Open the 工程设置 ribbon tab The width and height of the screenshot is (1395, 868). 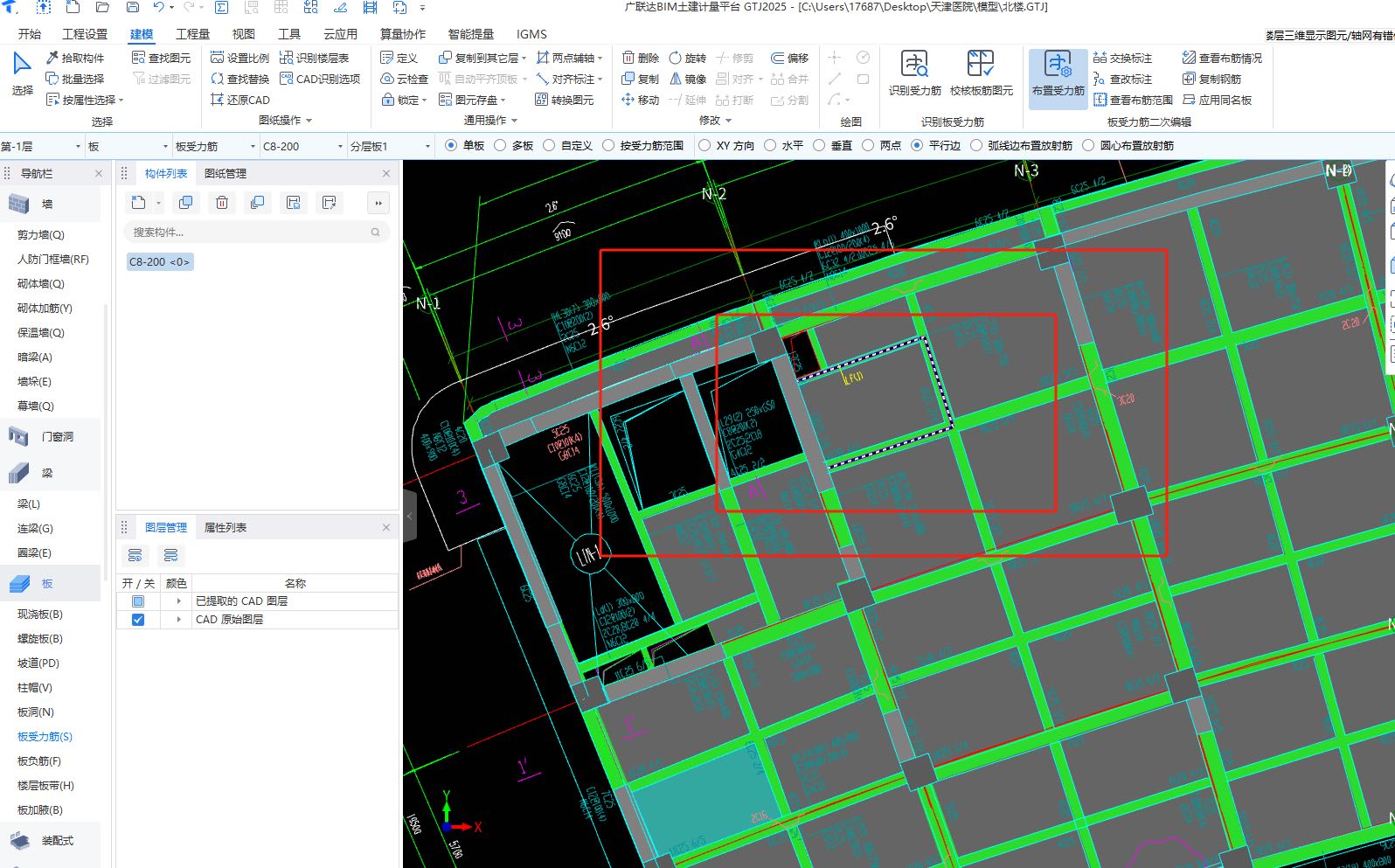[85, 34]
